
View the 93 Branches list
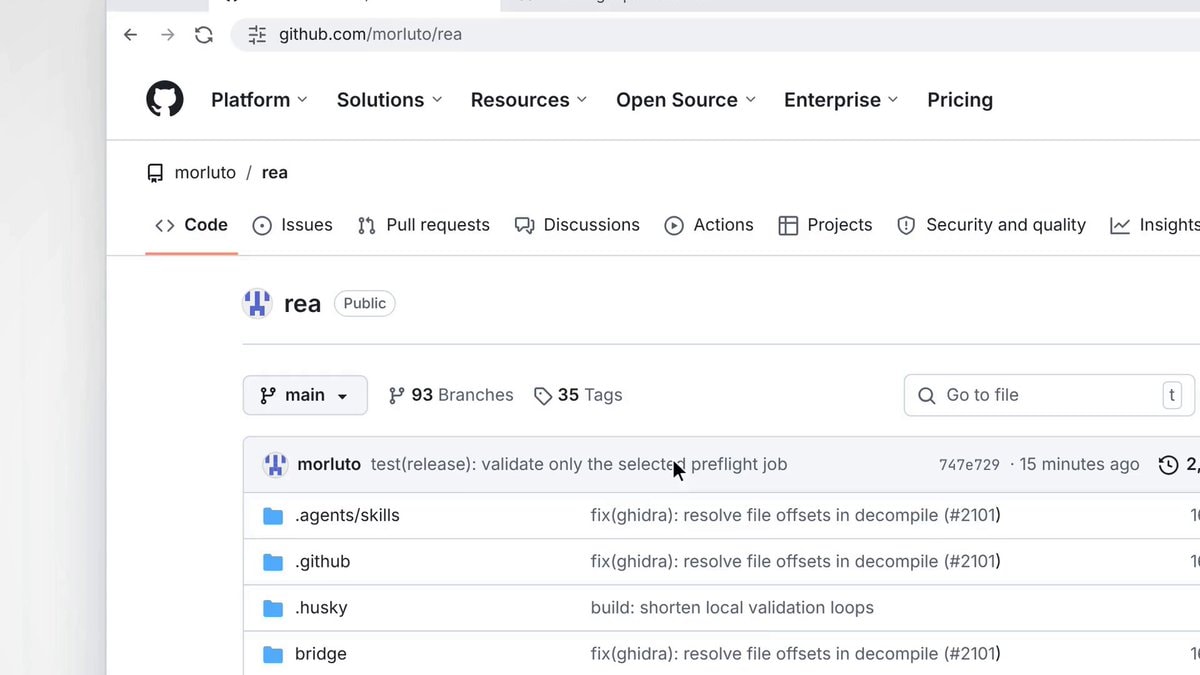(451, 395)
